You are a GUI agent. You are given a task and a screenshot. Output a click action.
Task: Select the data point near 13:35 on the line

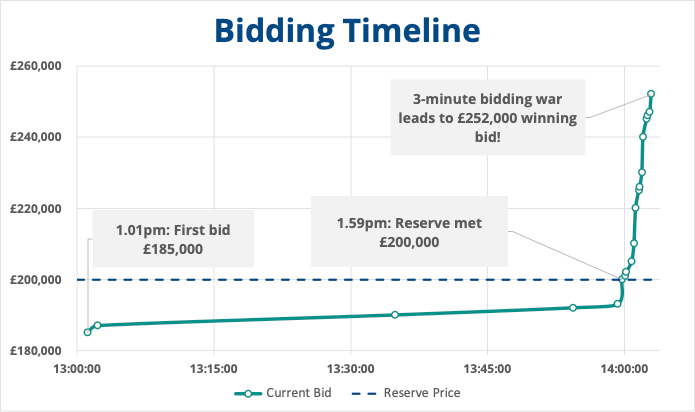coord(395,314)
